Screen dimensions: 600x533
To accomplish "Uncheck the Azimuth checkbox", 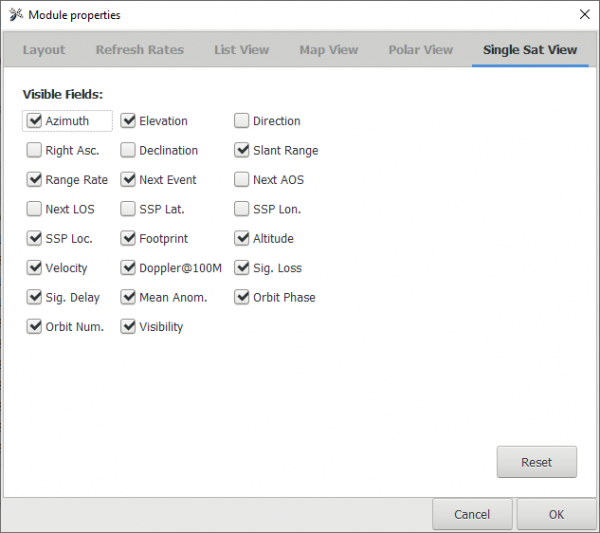I will [x=35, y=121].
